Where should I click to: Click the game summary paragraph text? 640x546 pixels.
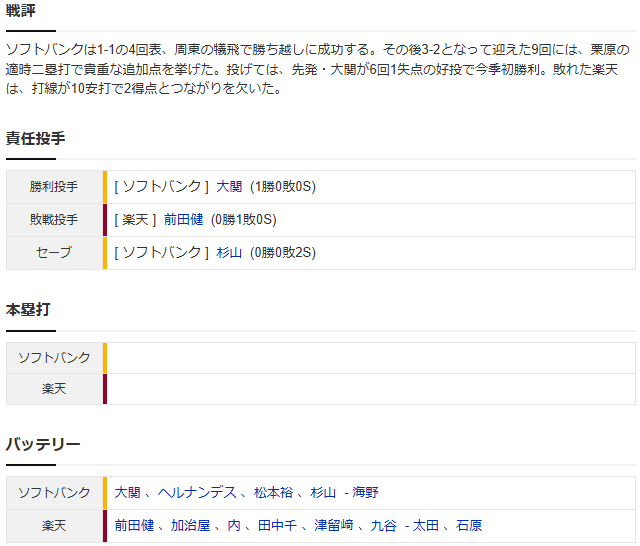click(318, 69)
